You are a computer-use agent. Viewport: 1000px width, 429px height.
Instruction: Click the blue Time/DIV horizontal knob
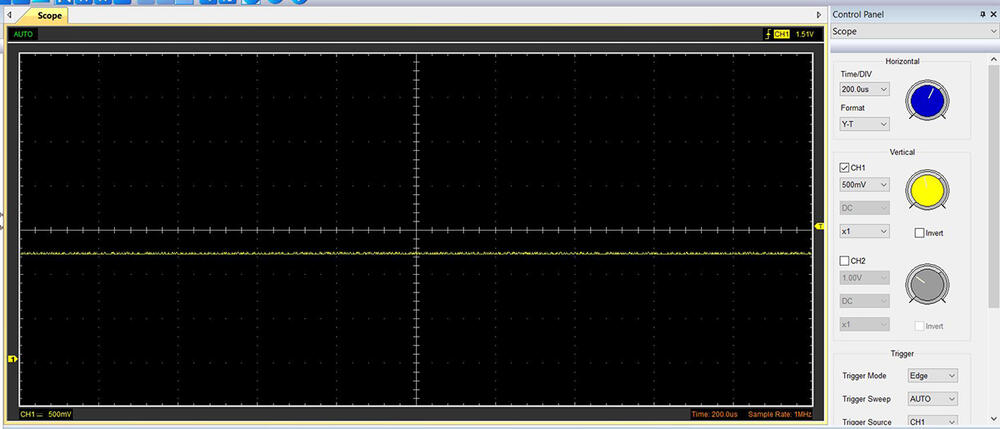[x=926, y=99]
